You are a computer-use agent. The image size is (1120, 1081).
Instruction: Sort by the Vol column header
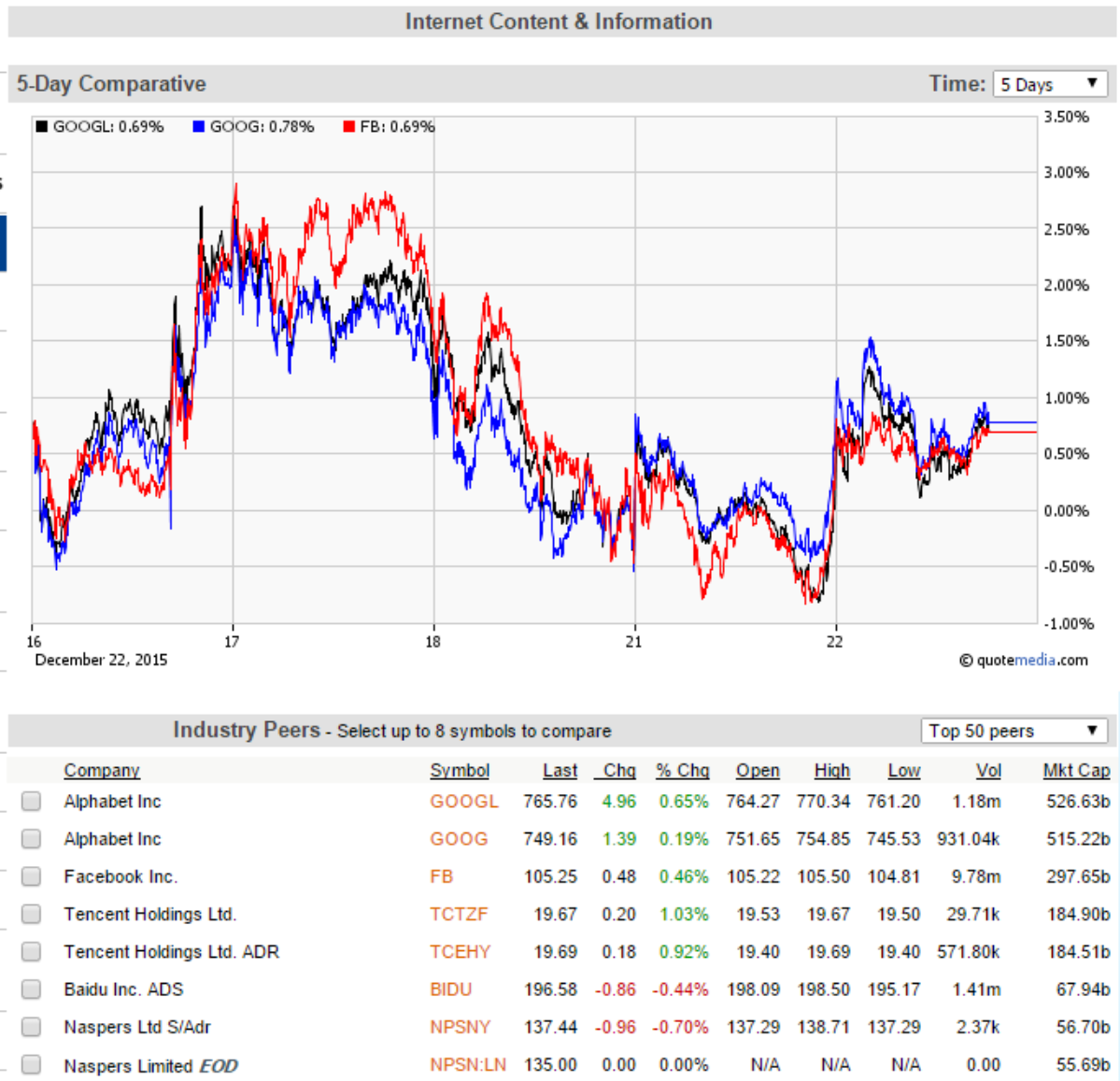pos(988,770)
